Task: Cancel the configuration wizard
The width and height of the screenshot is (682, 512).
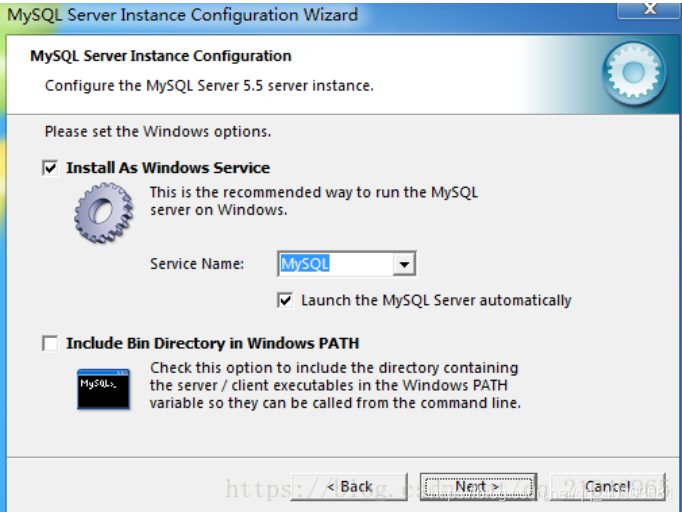Action: click(608, 486)
